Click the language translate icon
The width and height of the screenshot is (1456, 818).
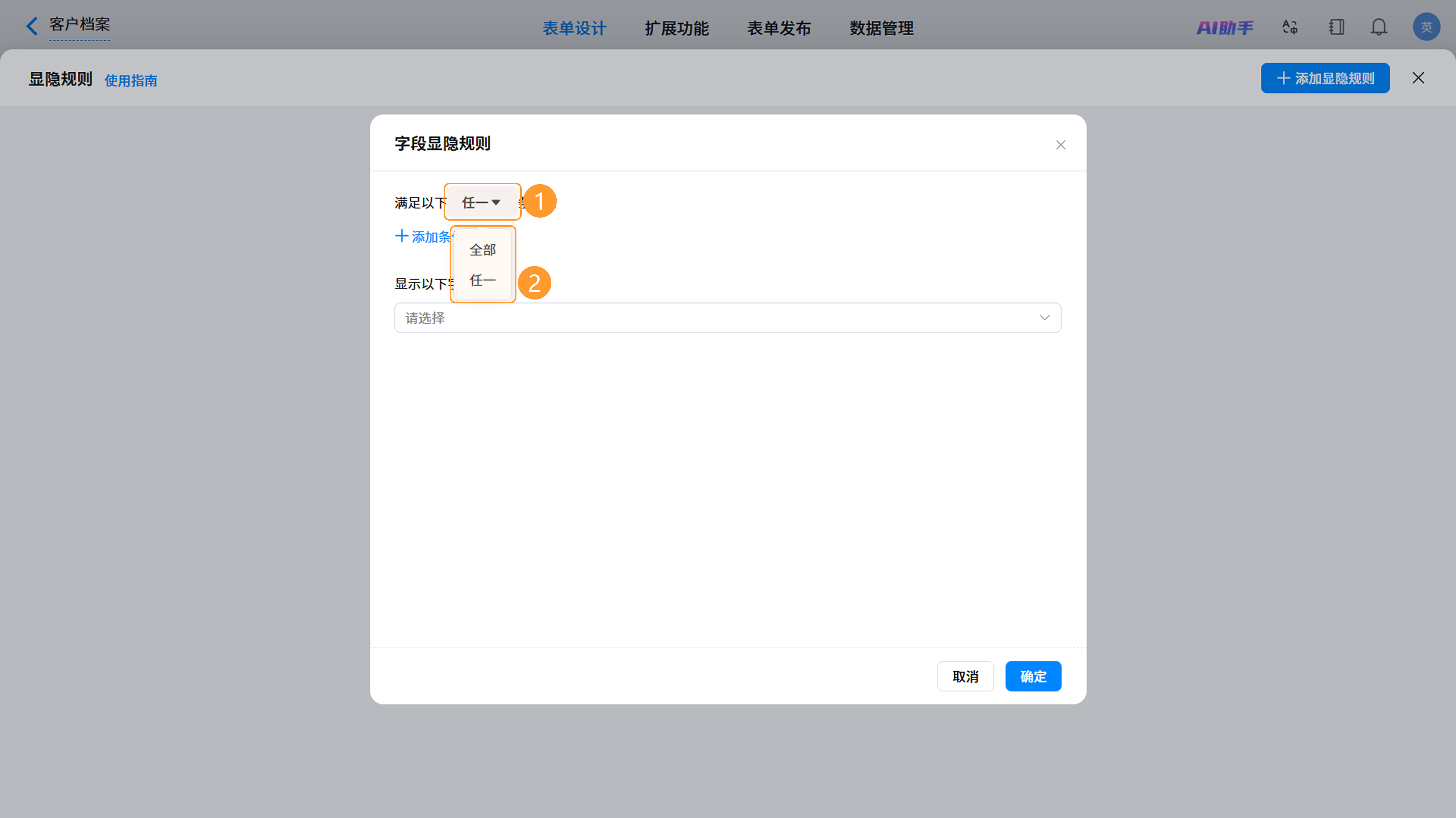coord(1290,27)
